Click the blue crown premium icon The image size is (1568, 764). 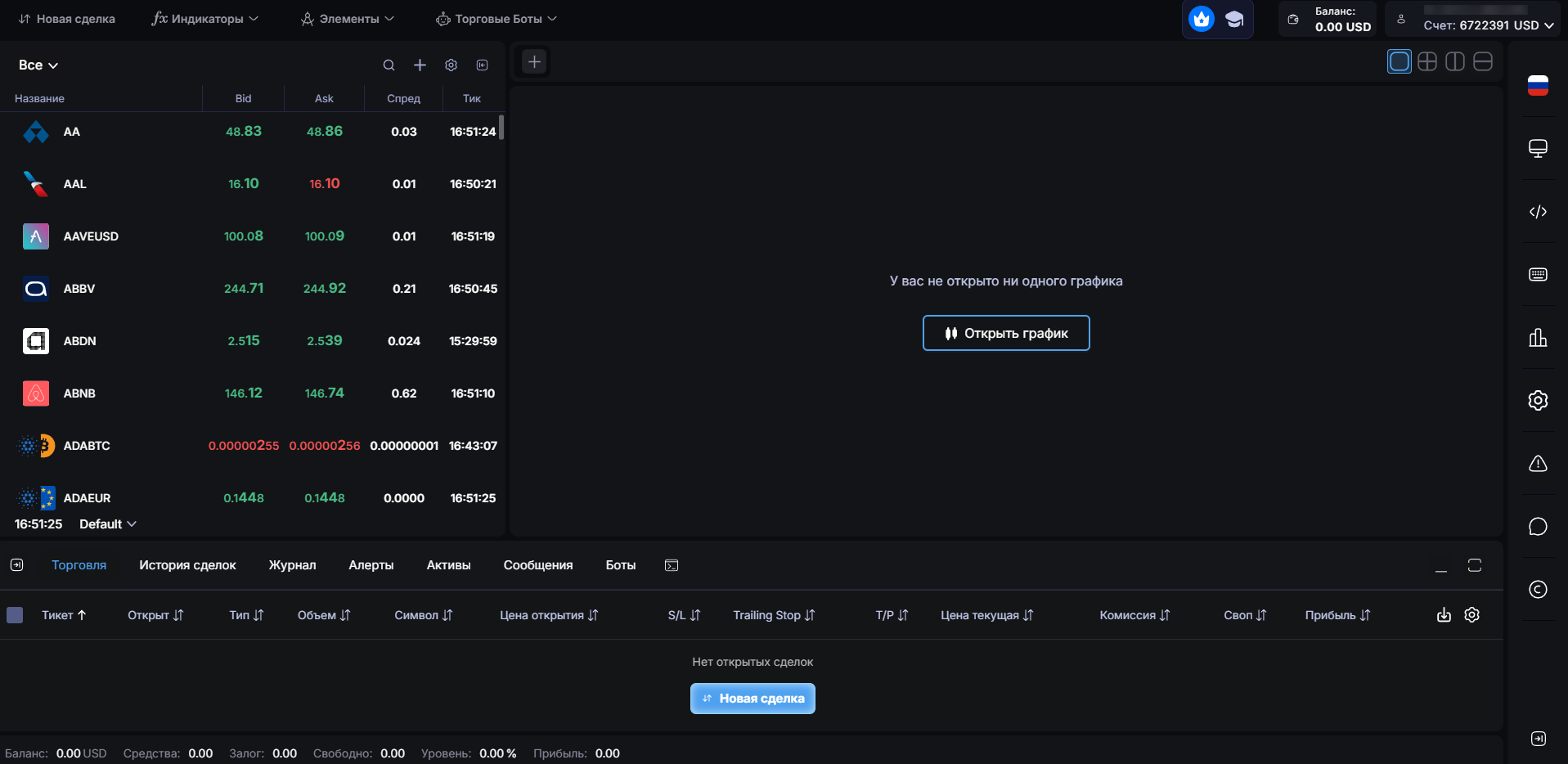(x=1201, y=19)
